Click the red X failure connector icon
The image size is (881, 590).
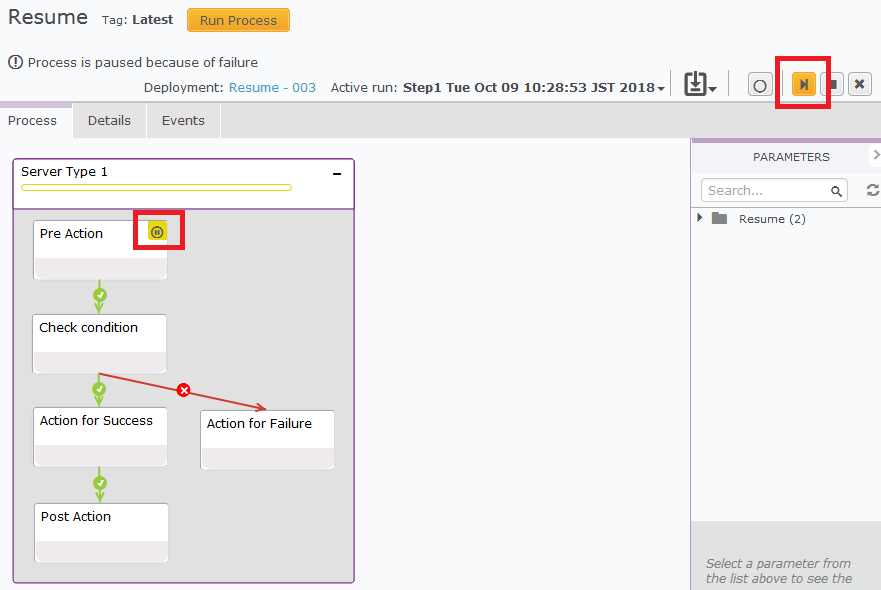[183, 390]
